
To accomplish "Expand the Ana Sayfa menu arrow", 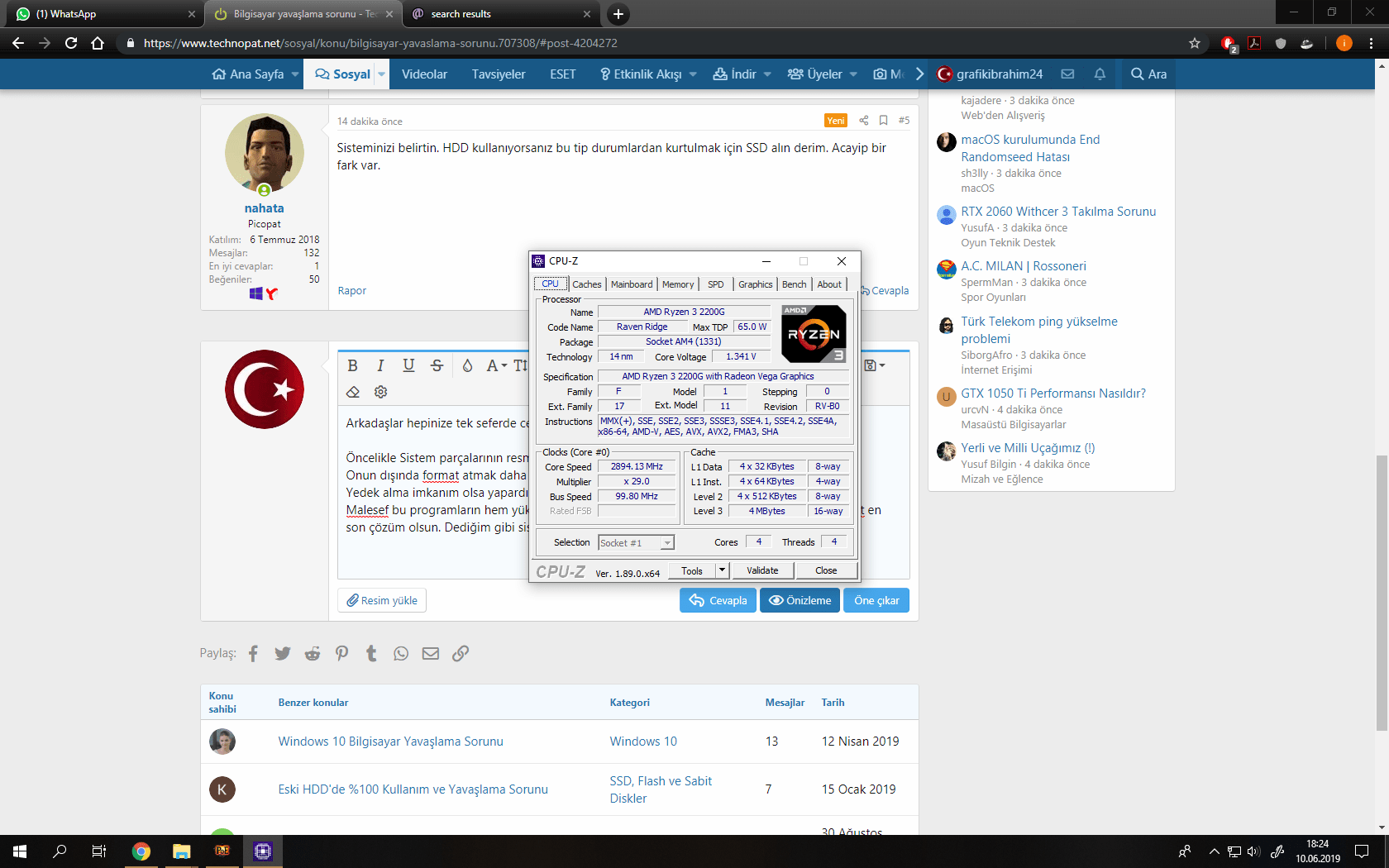I will [x=295, y=74].
